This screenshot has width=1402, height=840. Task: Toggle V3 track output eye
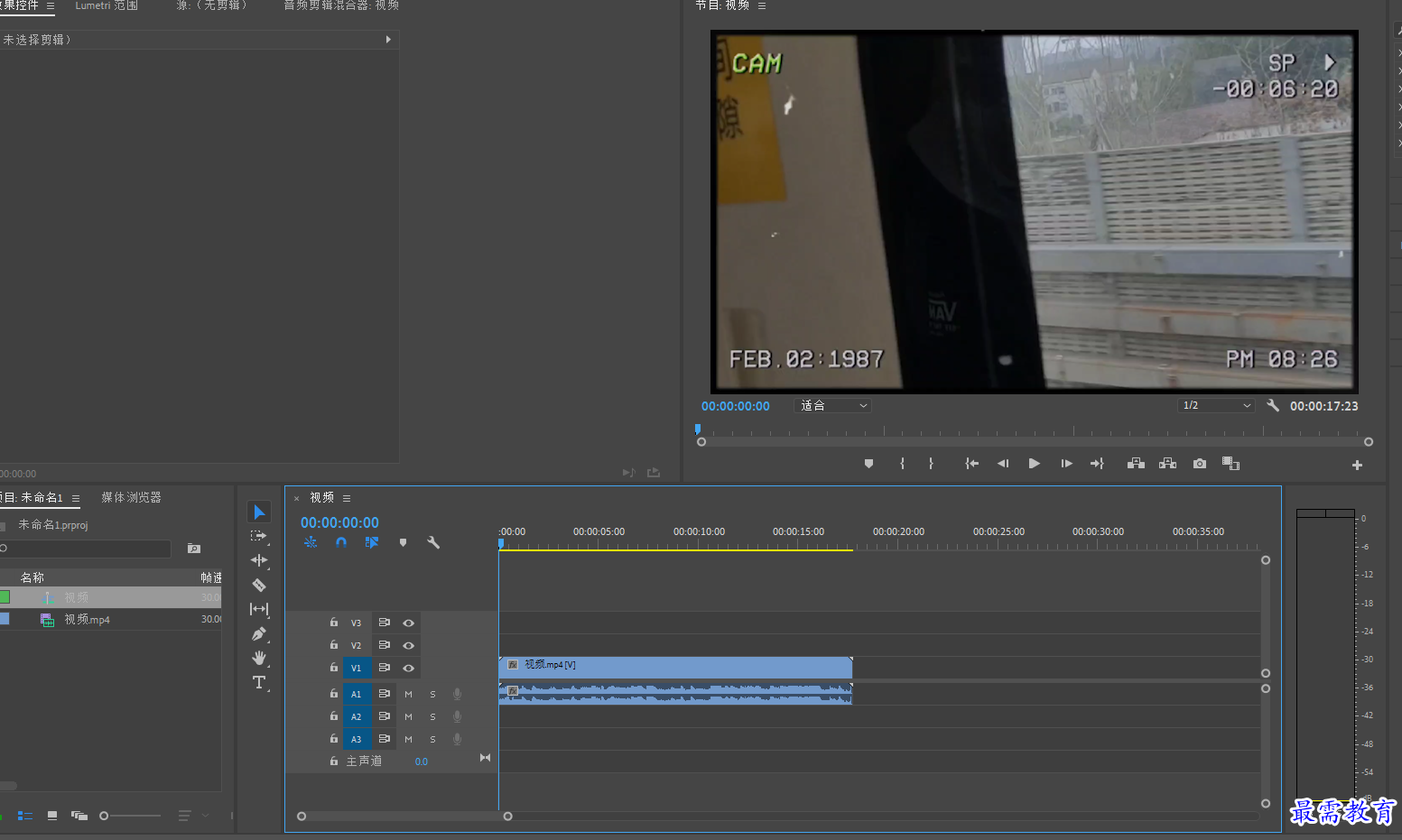click(x=408, y=623)
